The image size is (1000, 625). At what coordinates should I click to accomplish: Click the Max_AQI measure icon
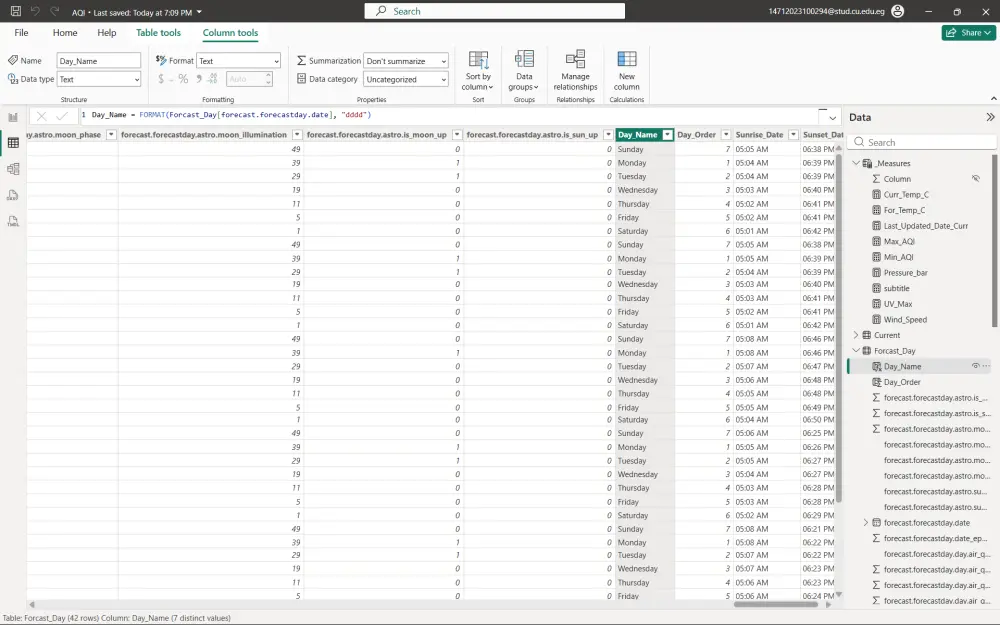[x=876, y=241]
